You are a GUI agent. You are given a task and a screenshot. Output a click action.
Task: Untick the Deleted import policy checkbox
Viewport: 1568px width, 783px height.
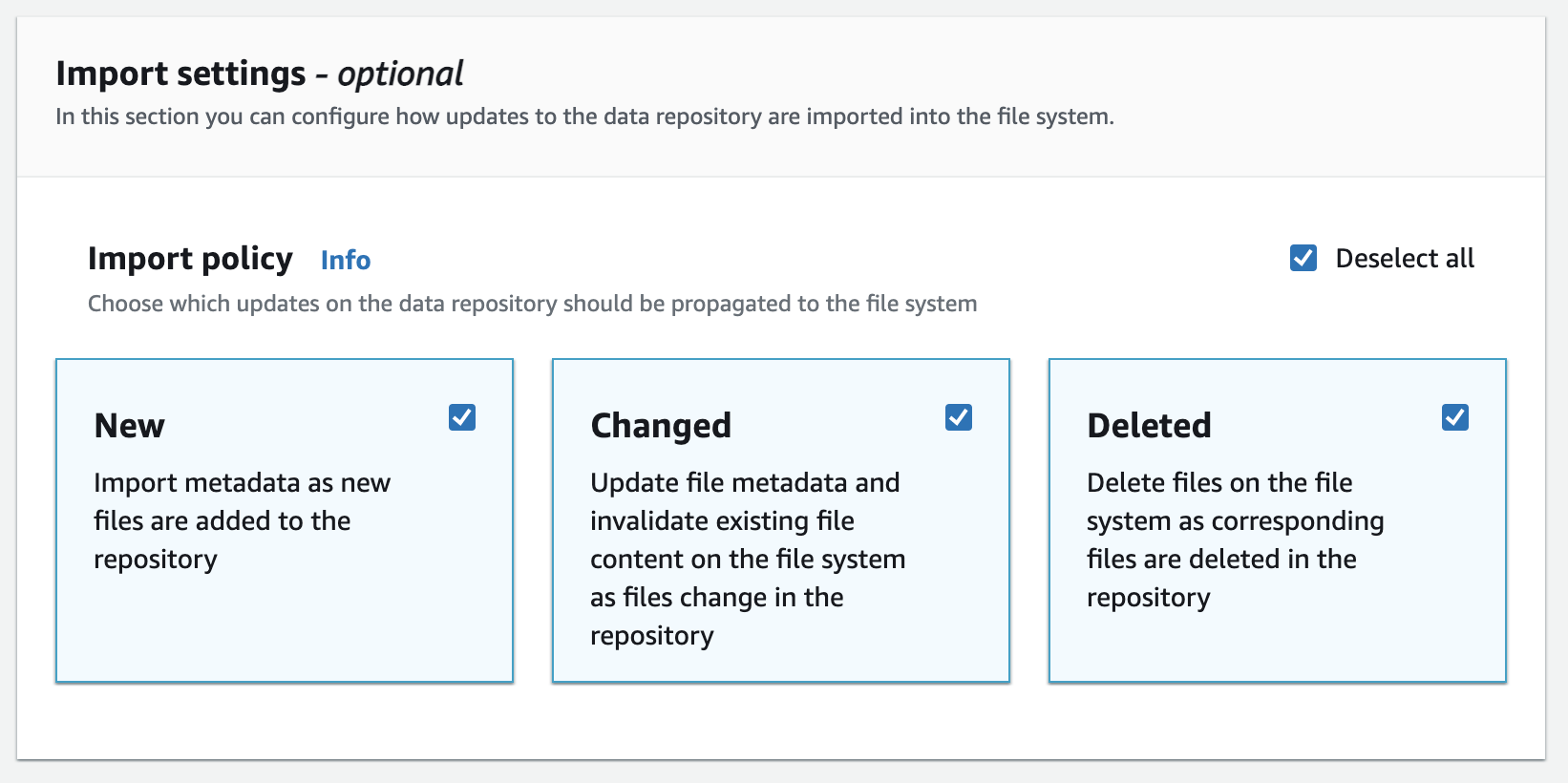(x=1454, y=417)
